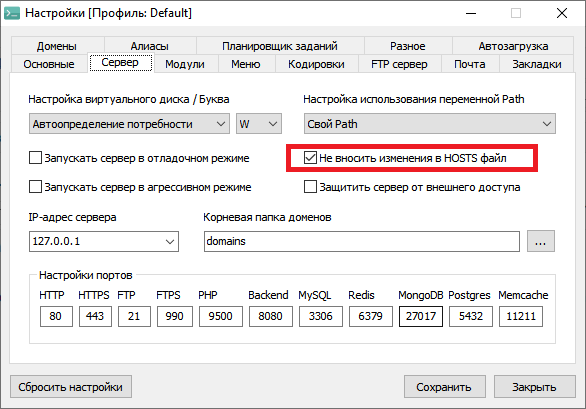Go to the FTP сервер tab
This screenshot has height=409, width=586.
399,64
